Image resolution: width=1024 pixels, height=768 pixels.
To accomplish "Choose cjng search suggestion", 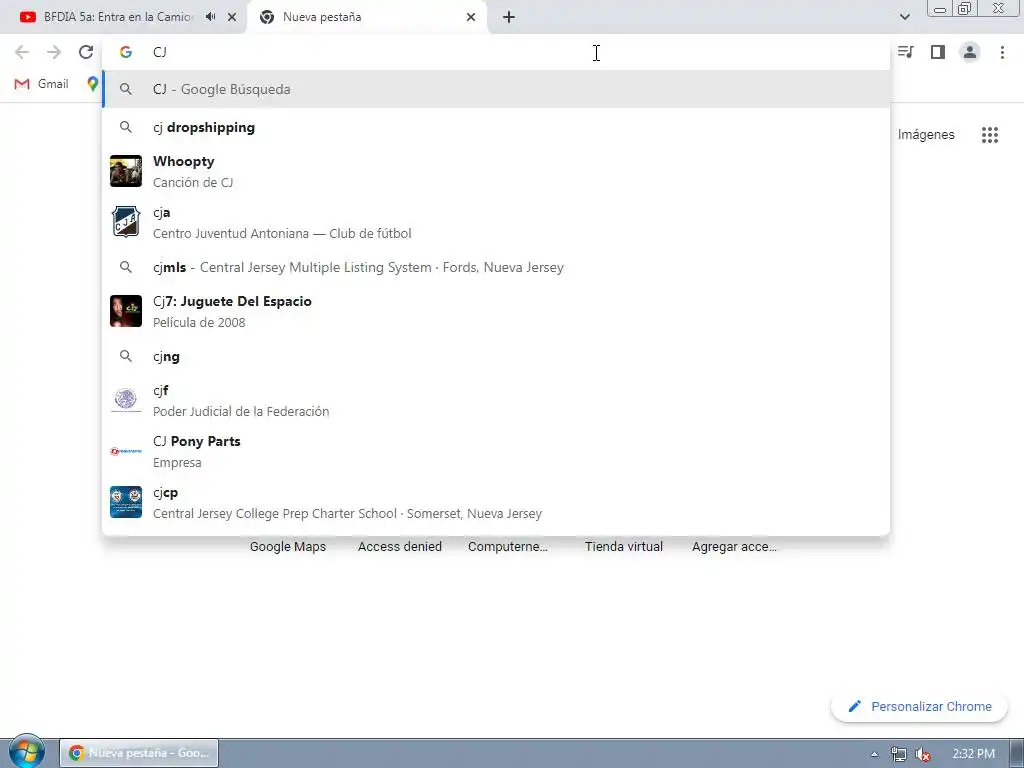I will (496, 357).
